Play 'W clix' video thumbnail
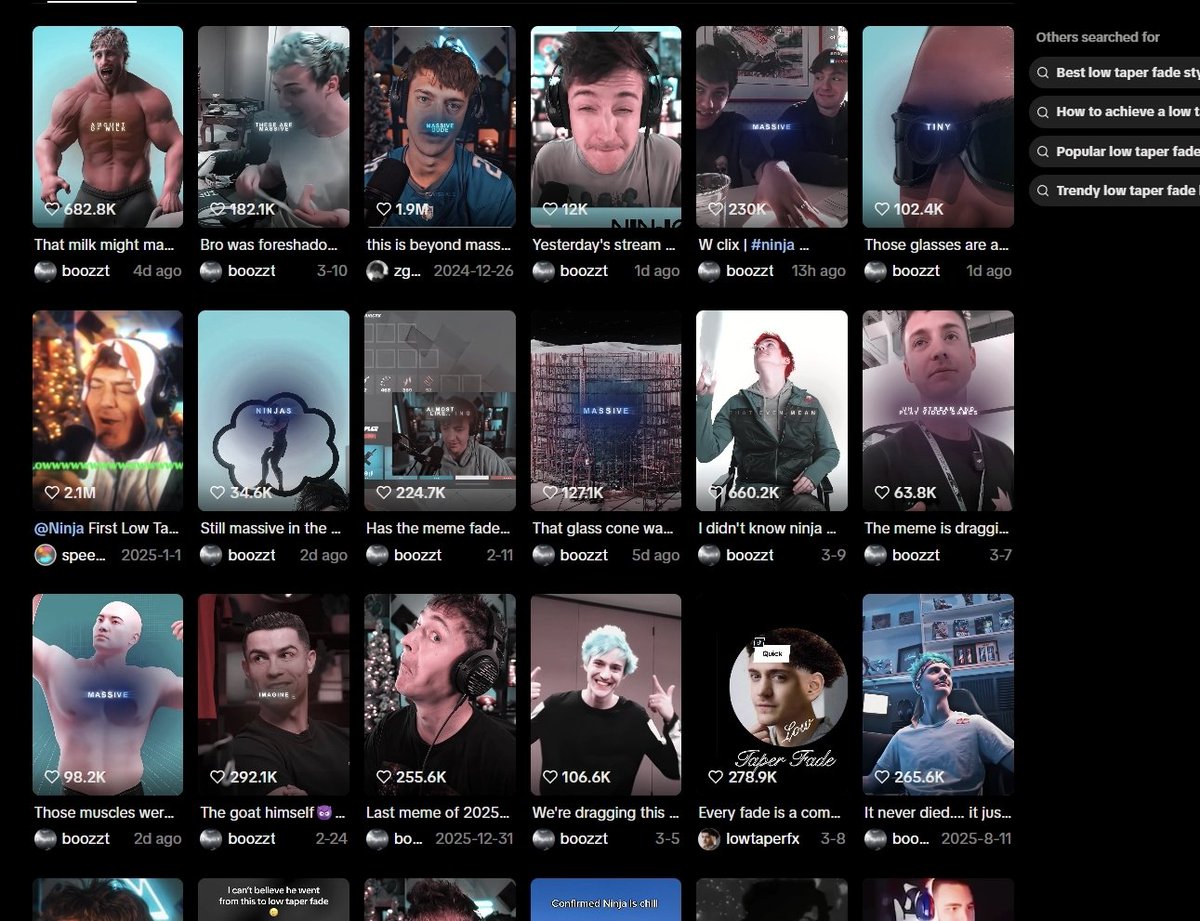This screenshot has height=921, width=1200. pos(772,127)
